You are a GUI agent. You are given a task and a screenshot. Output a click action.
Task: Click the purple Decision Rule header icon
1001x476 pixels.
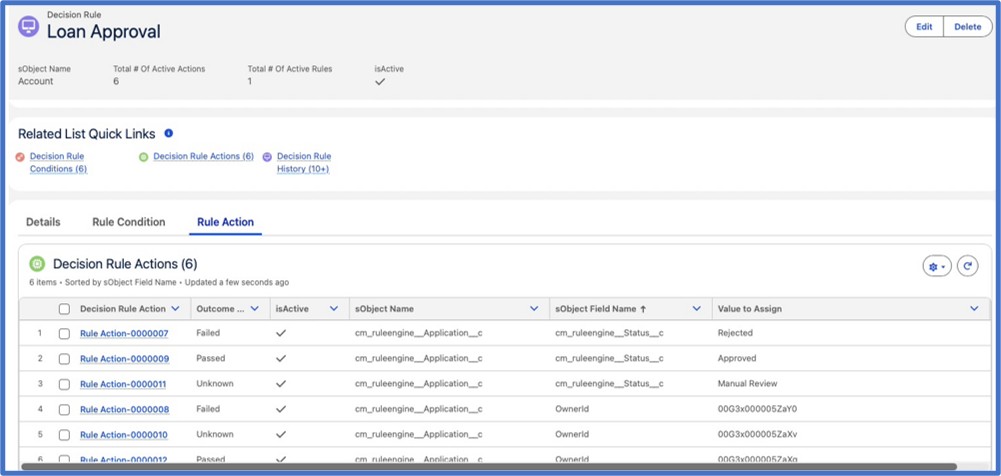[x=28, y=27]
